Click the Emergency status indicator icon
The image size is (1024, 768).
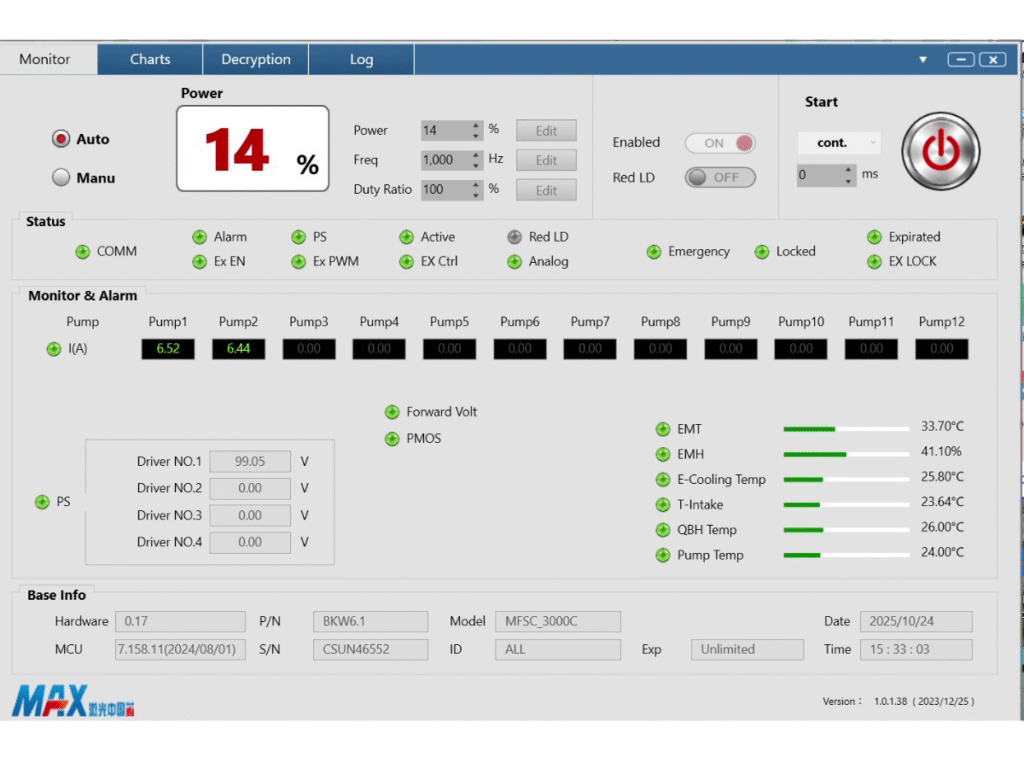click(x=654, y=252)
